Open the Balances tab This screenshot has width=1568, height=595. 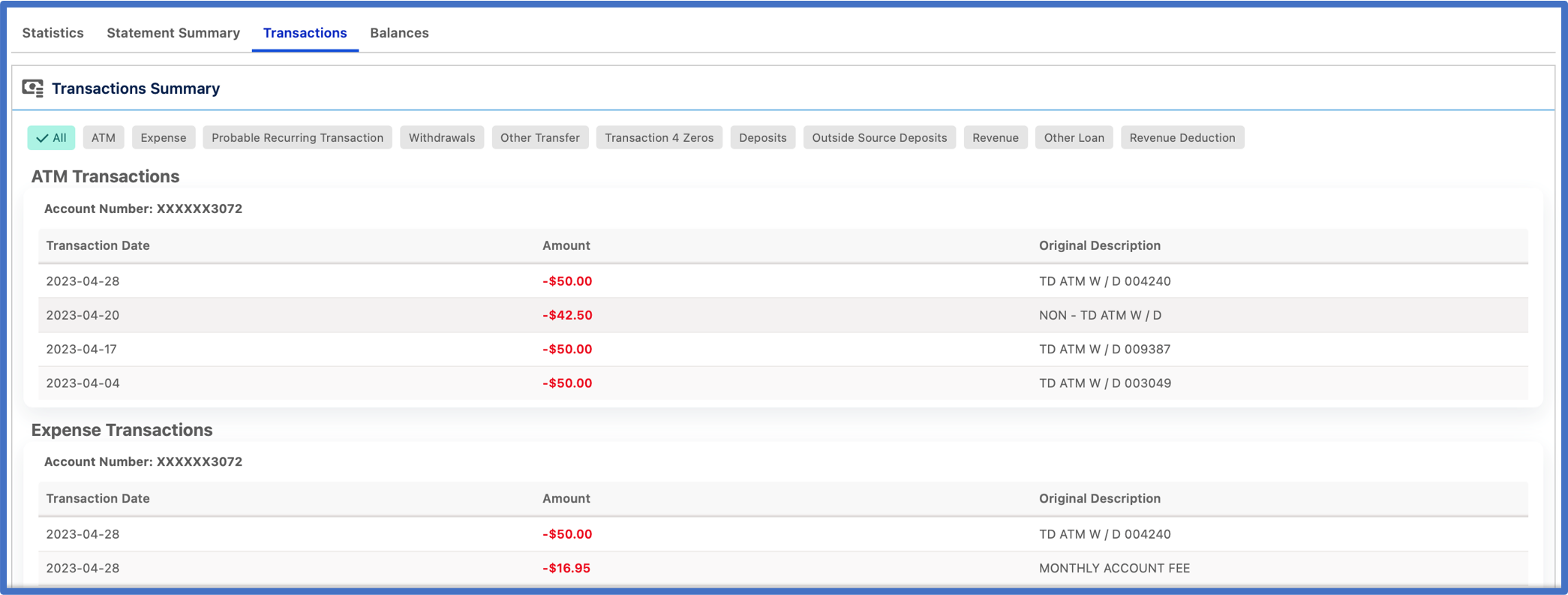coord(399,33)
